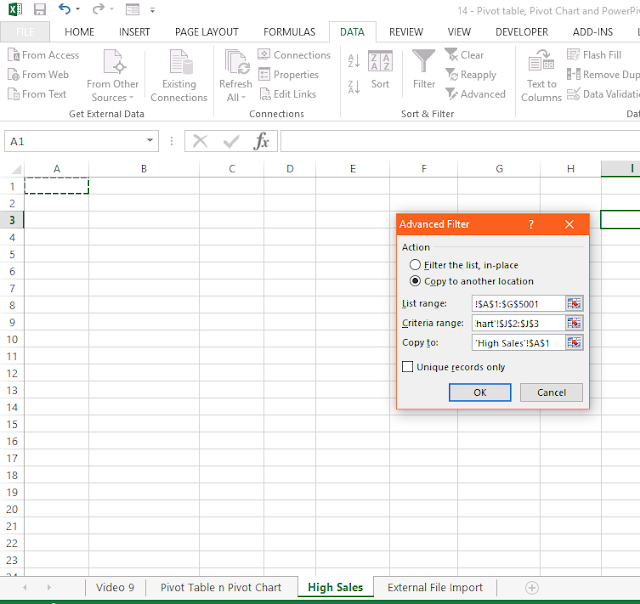Open Existing Connections
640x604 pixels.
click(179, 76)
